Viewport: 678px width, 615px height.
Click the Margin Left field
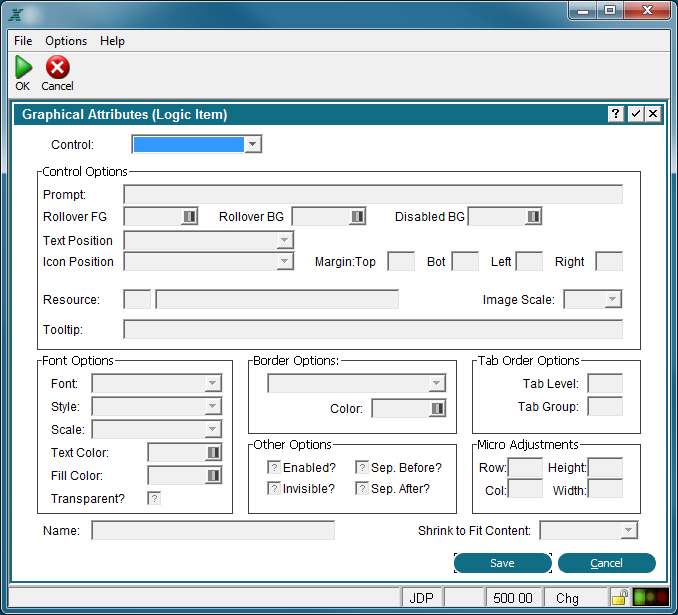click(x=529, y=261)
